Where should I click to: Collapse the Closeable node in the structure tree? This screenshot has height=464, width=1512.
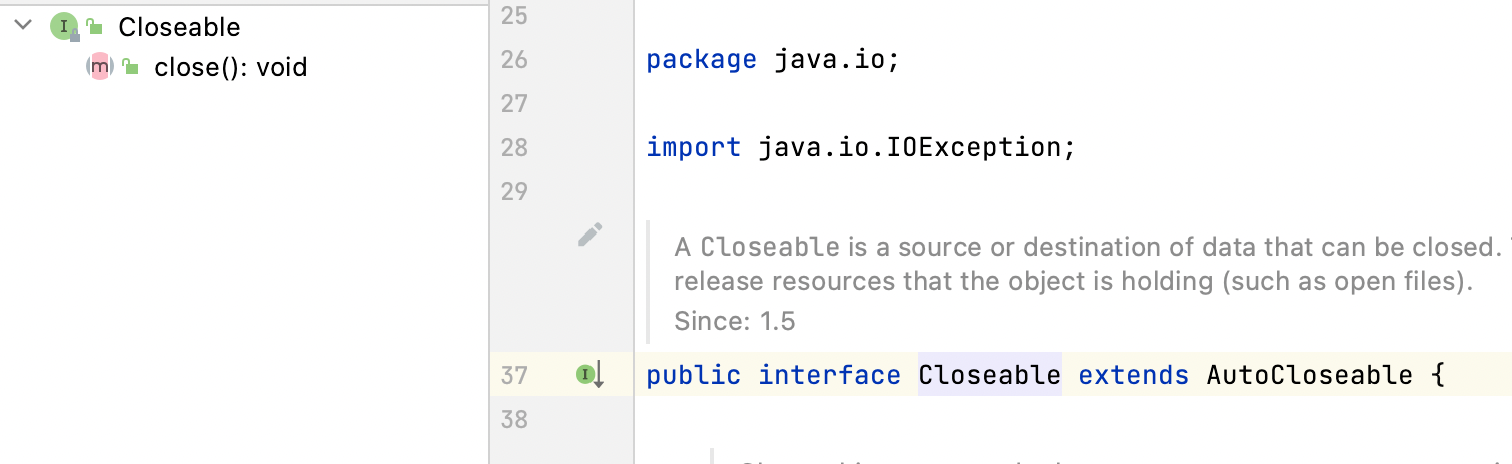click(24, 26)
